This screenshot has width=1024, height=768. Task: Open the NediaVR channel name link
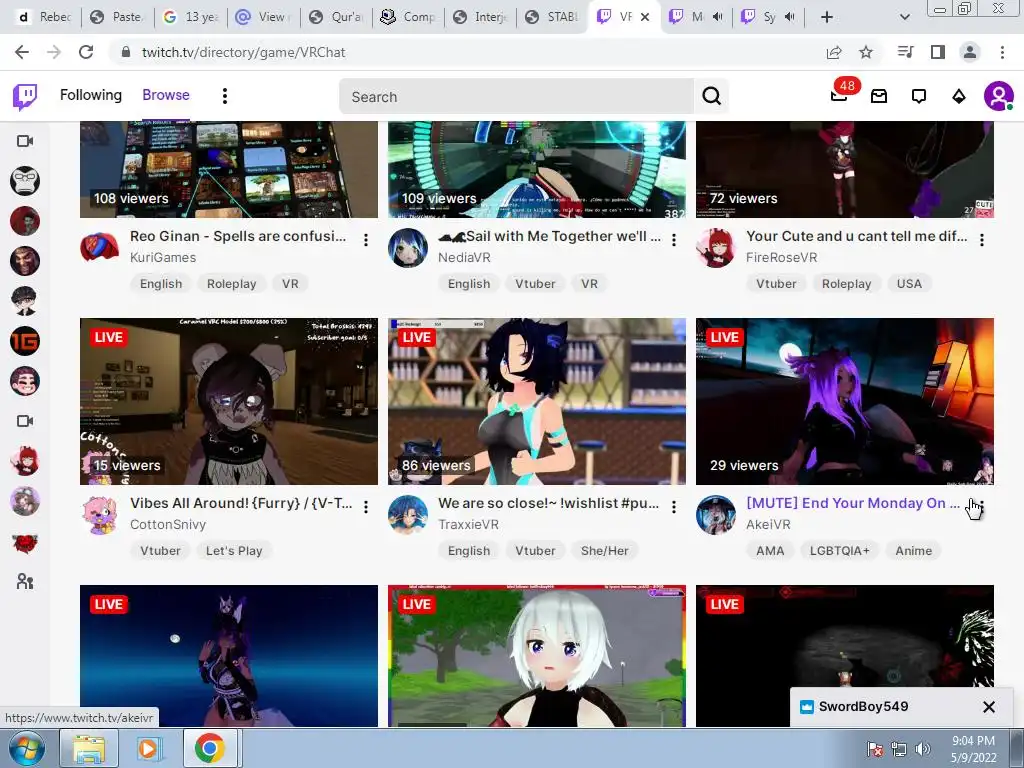(464, 257)
